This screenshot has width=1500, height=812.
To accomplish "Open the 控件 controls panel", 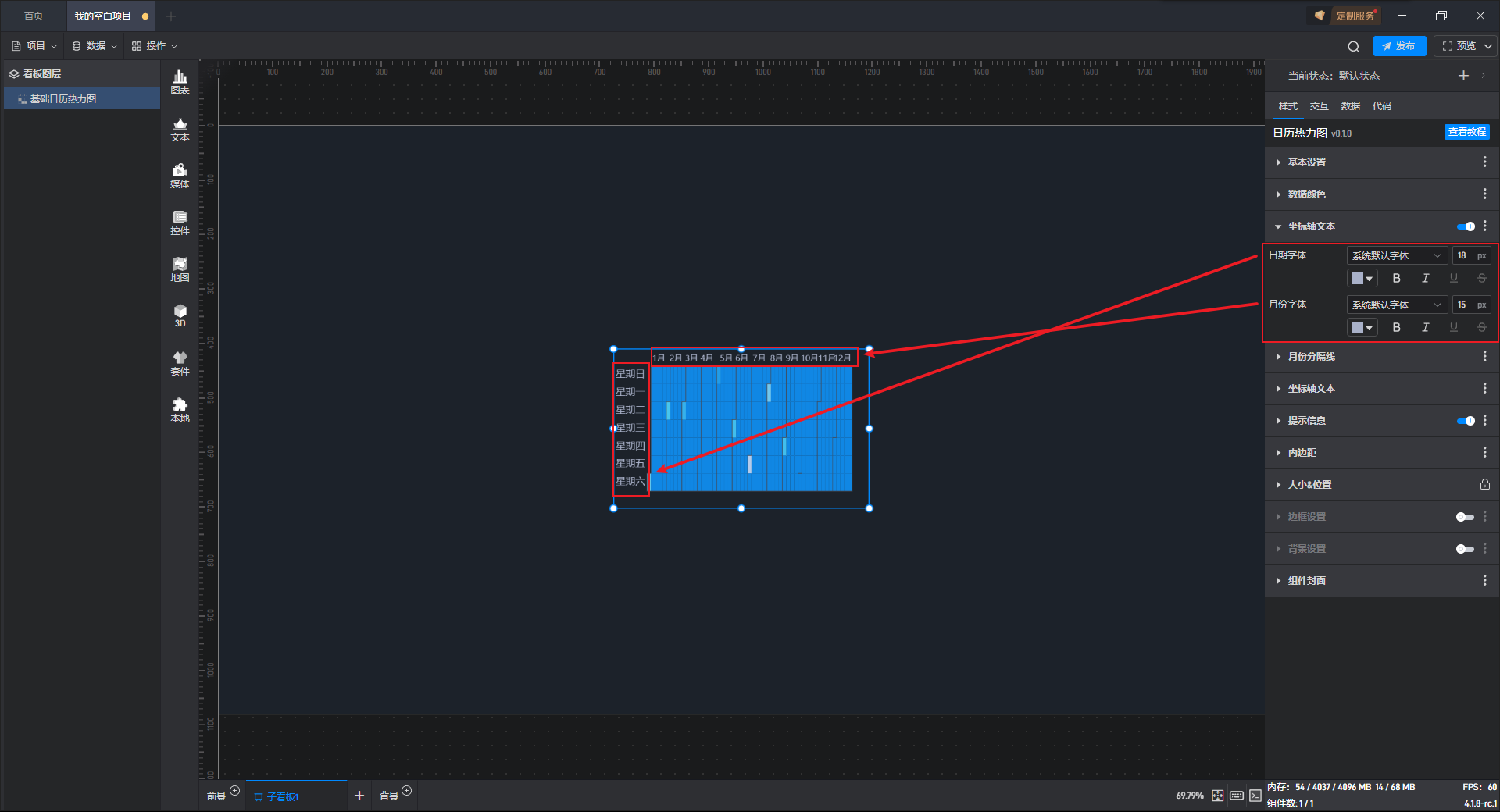I will tap(180, 223).
